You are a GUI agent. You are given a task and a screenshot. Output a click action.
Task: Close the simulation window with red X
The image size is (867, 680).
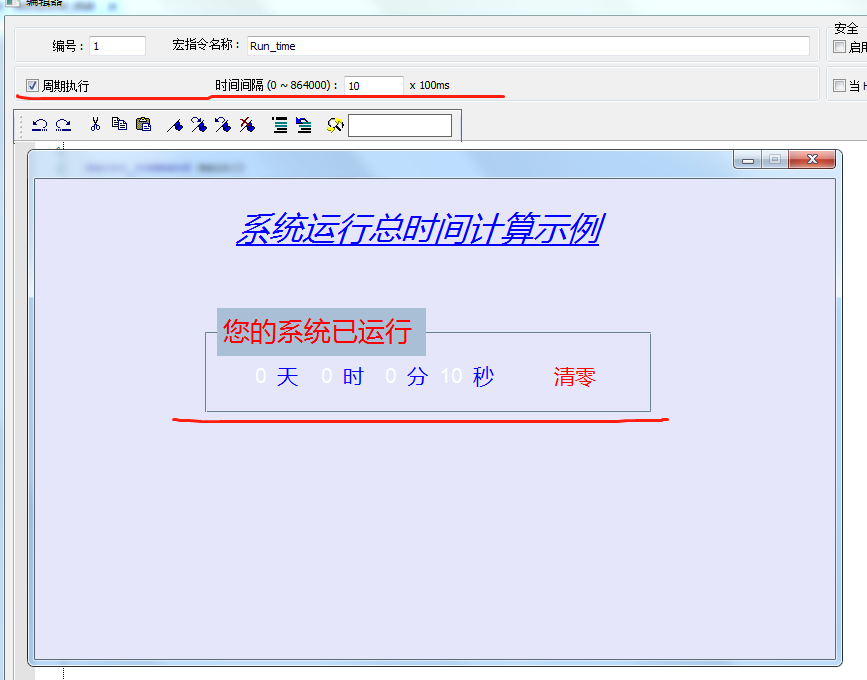[812, 159]
